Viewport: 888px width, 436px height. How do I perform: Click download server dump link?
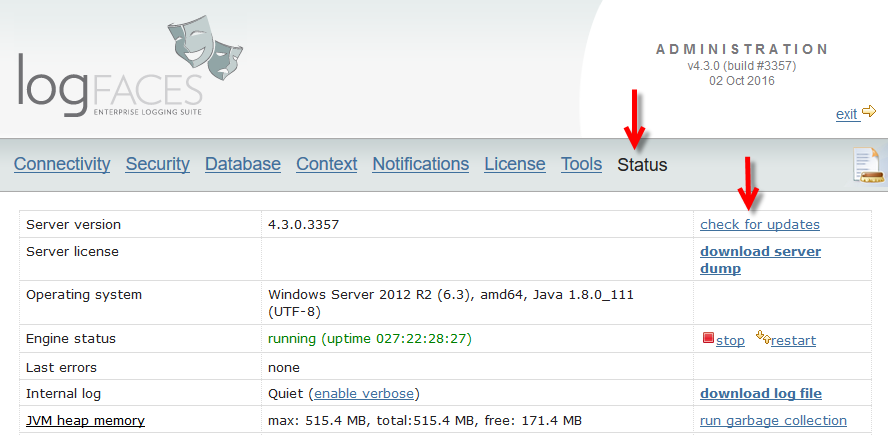point(761,260)
